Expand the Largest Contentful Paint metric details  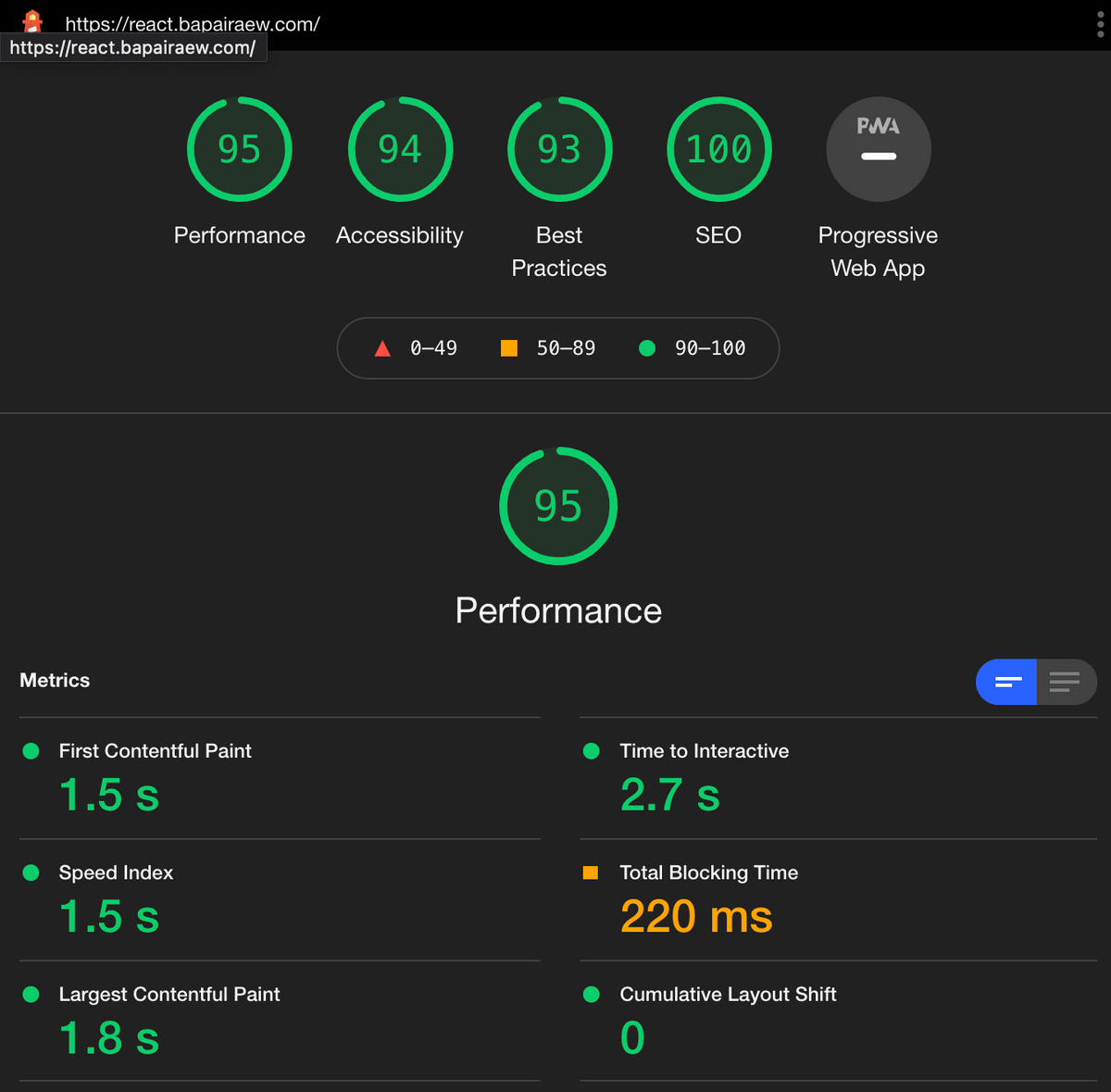pos(169,994)
